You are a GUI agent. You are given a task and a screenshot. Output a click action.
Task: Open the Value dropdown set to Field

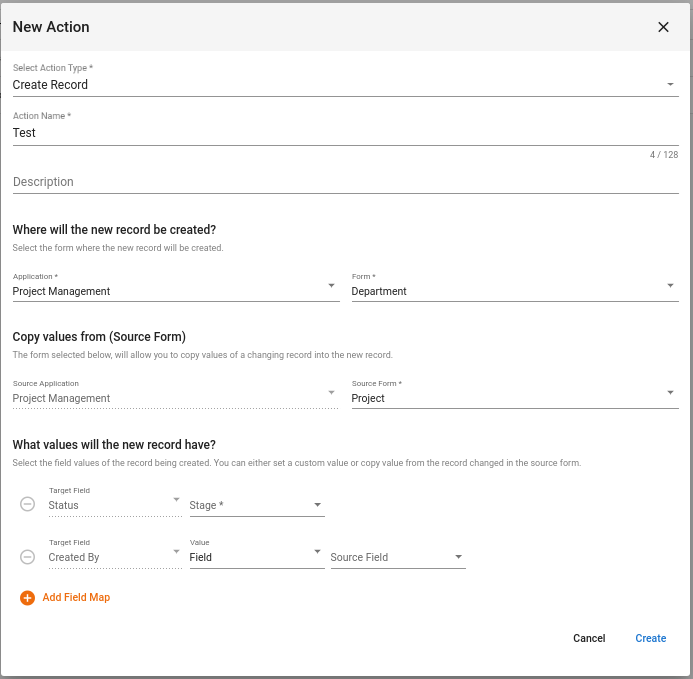pyautogui.click(x=257, y=557)
